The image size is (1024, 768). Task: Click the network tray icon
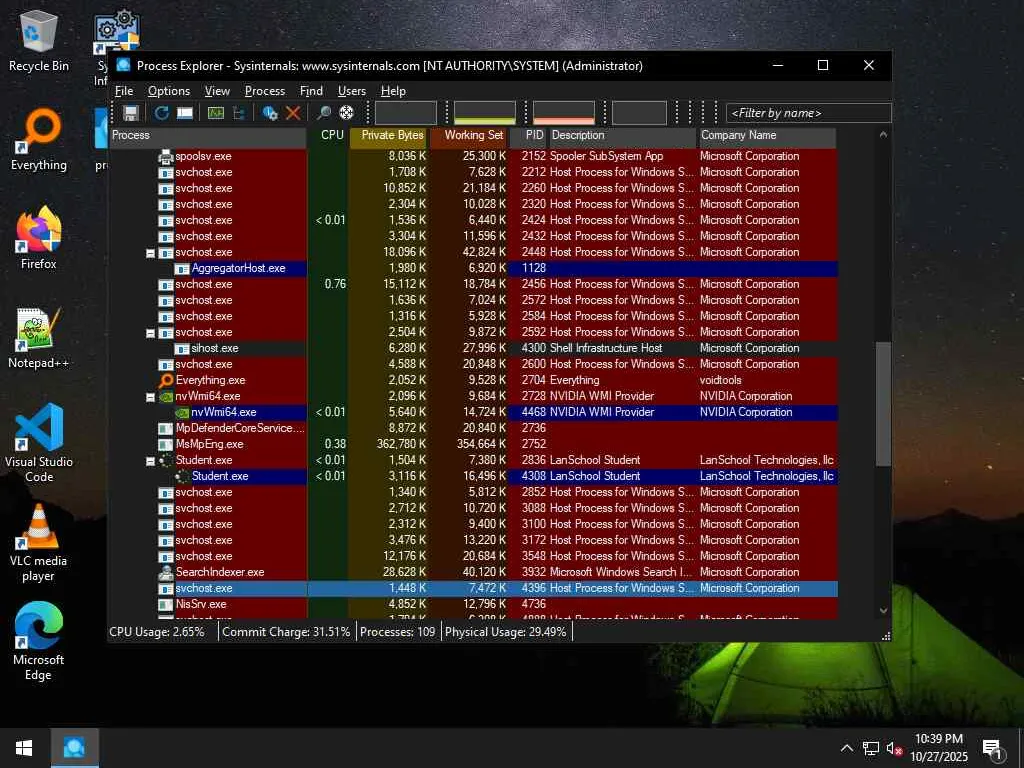871,748
